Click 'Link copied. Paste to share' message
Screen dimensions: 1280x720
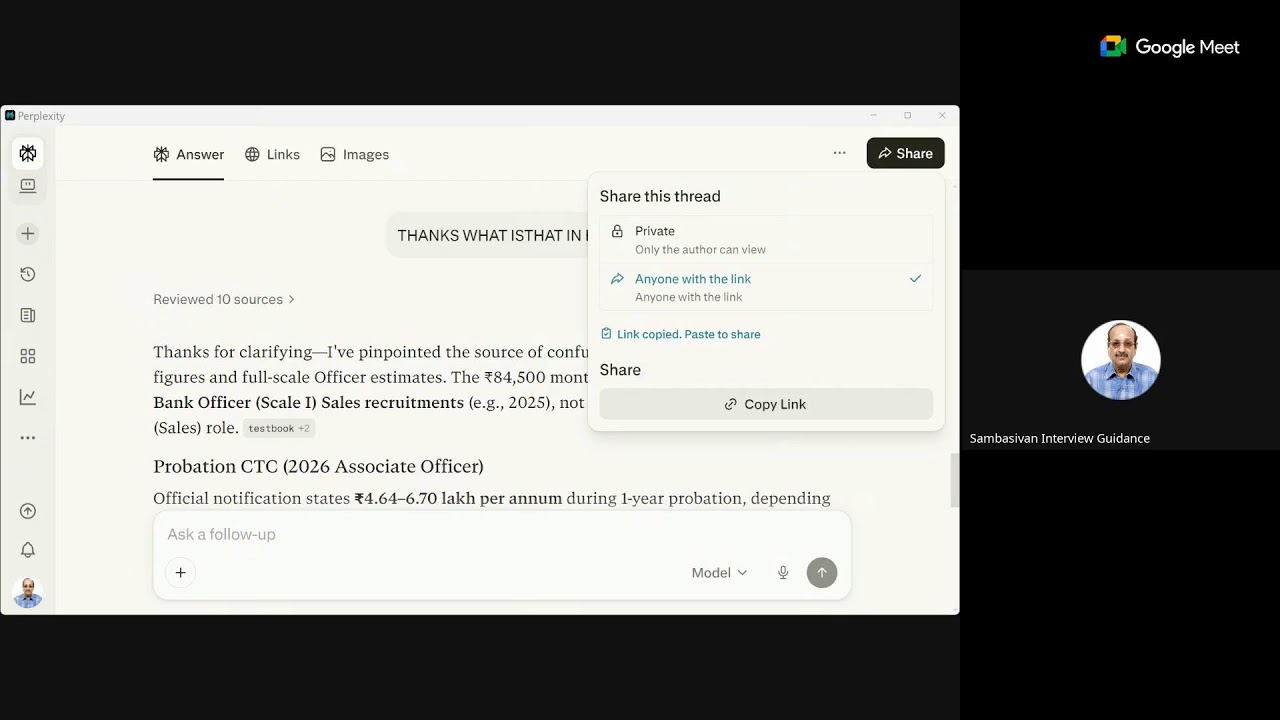coord(680,334)
